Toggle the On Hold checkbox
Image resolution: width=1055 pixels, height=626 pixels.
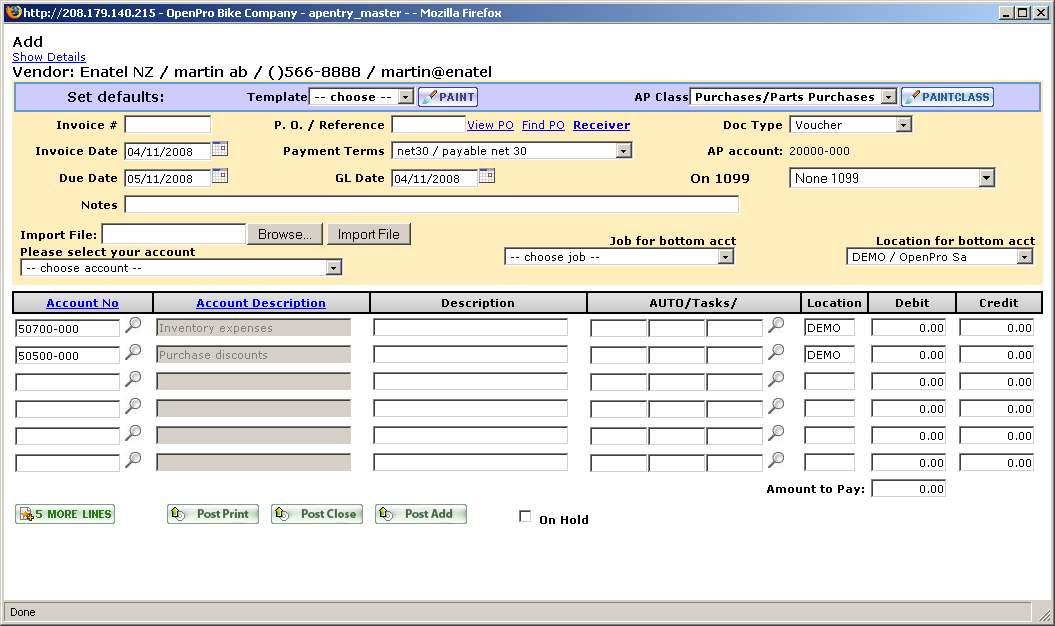[x=525, y=517]
